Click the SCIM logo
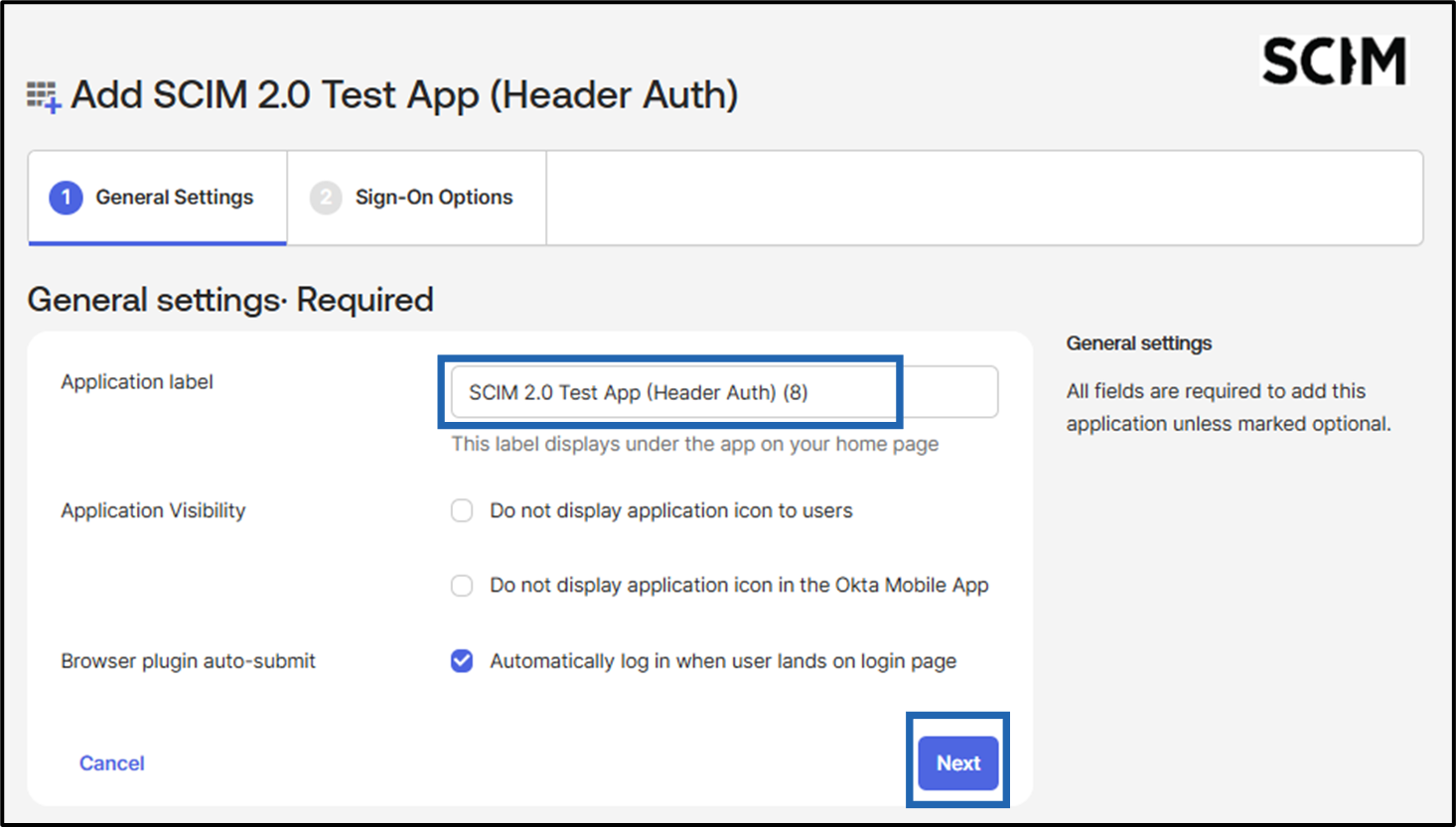This screenshot has height=827, width=1456. (x=1334, y=61)
